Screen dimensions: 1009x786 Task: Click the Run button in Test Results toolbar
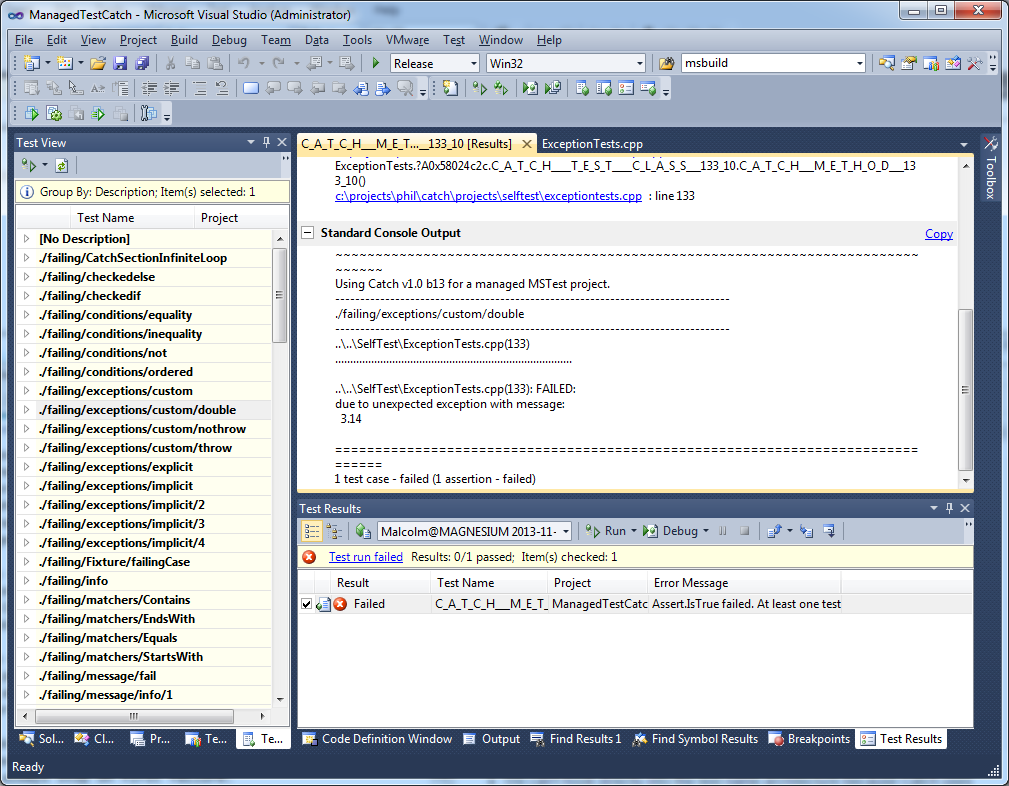point(606,531)
